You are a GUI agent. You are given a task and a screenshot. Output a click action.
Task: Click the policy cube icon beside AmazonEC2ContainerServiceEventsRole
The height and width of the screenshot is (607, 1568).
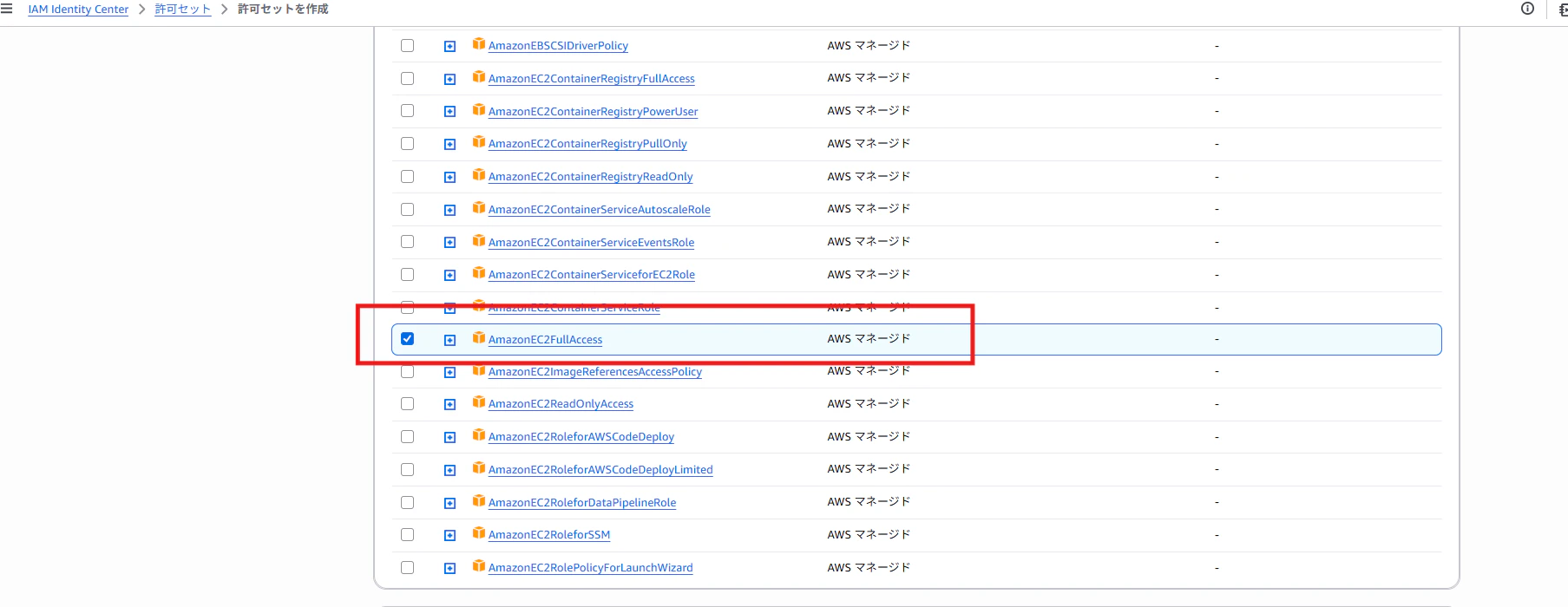(479, 241)
